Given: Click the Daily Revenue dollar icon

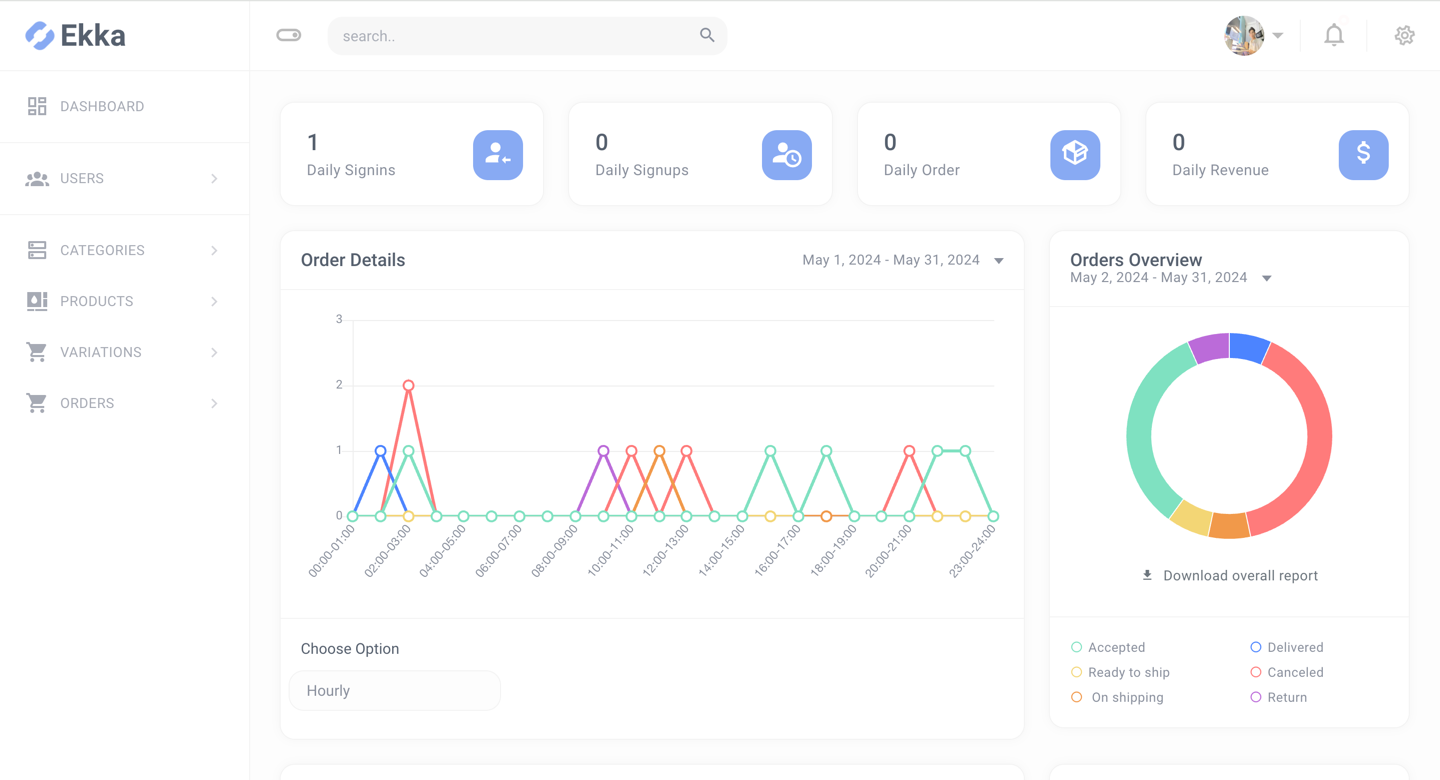Looking at the screenshot, I should pyautogui.click(x=1363, y=155).
